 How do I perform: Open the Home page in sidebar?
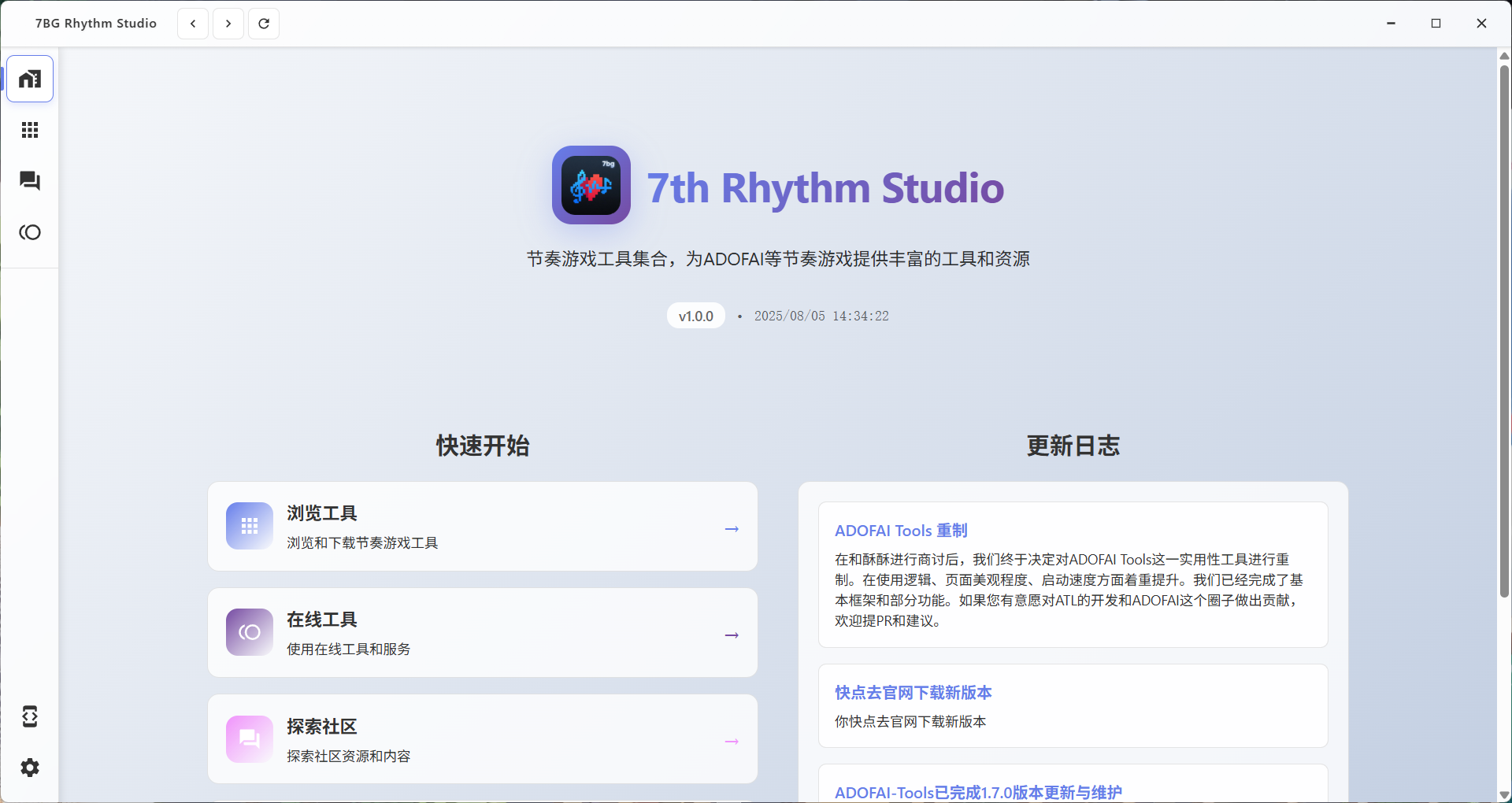30,79
